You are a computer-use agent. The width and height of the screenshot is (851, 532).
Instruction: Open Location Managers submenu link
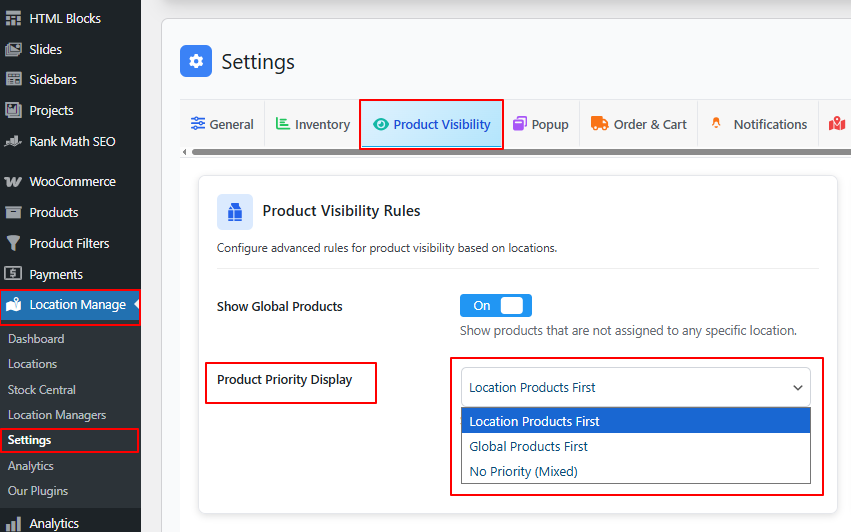[57, 415]
